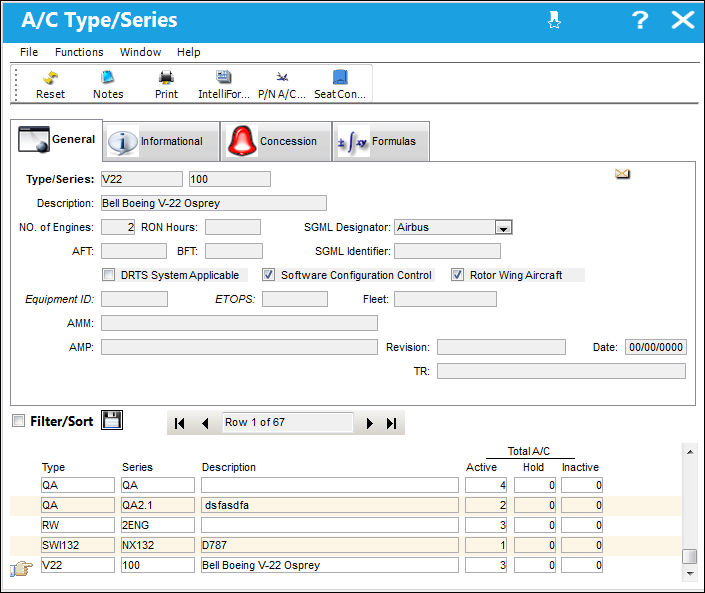Click the V22 type cell in list
Image resolution: width=705 pixels, height=593 pixels.
click(78, 565)
